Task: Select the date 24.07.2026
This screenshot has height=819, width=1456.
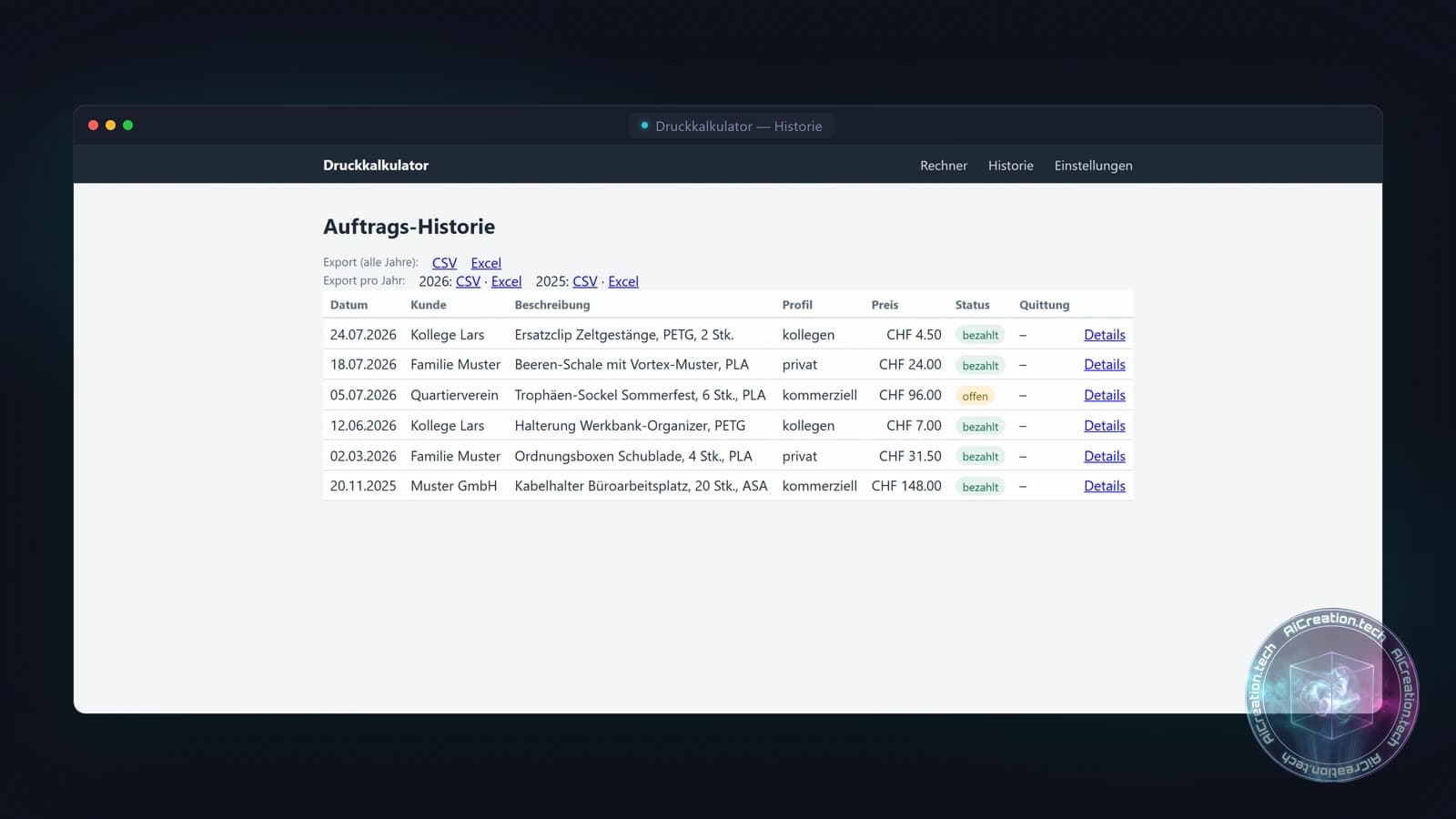Action: pyautogui.click(x=363, y=335)
